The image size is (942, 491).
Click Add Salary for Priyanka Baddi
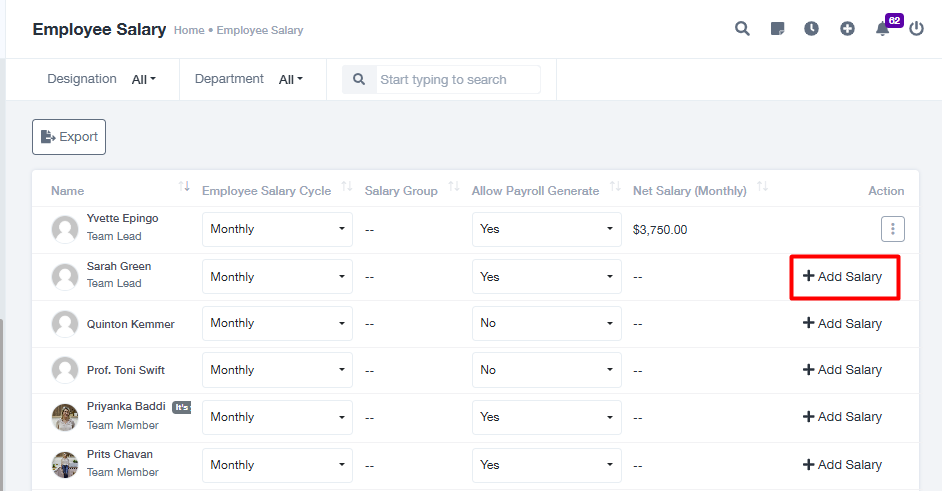pyautogui.click(x=842, y=416)
